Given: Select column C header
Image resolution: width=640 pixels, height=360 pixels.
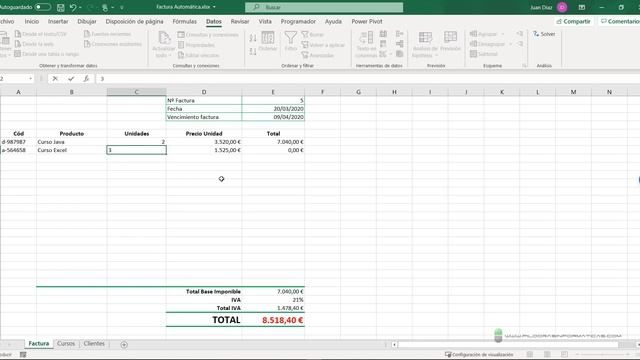Looking at the screenshot, I should [136, 92].
